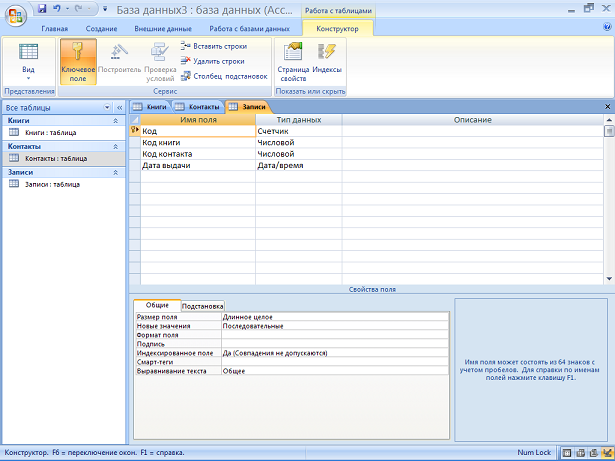Click the Дата/время data type cell
This screenshot has height=461, width=615.
pos(299,166)
